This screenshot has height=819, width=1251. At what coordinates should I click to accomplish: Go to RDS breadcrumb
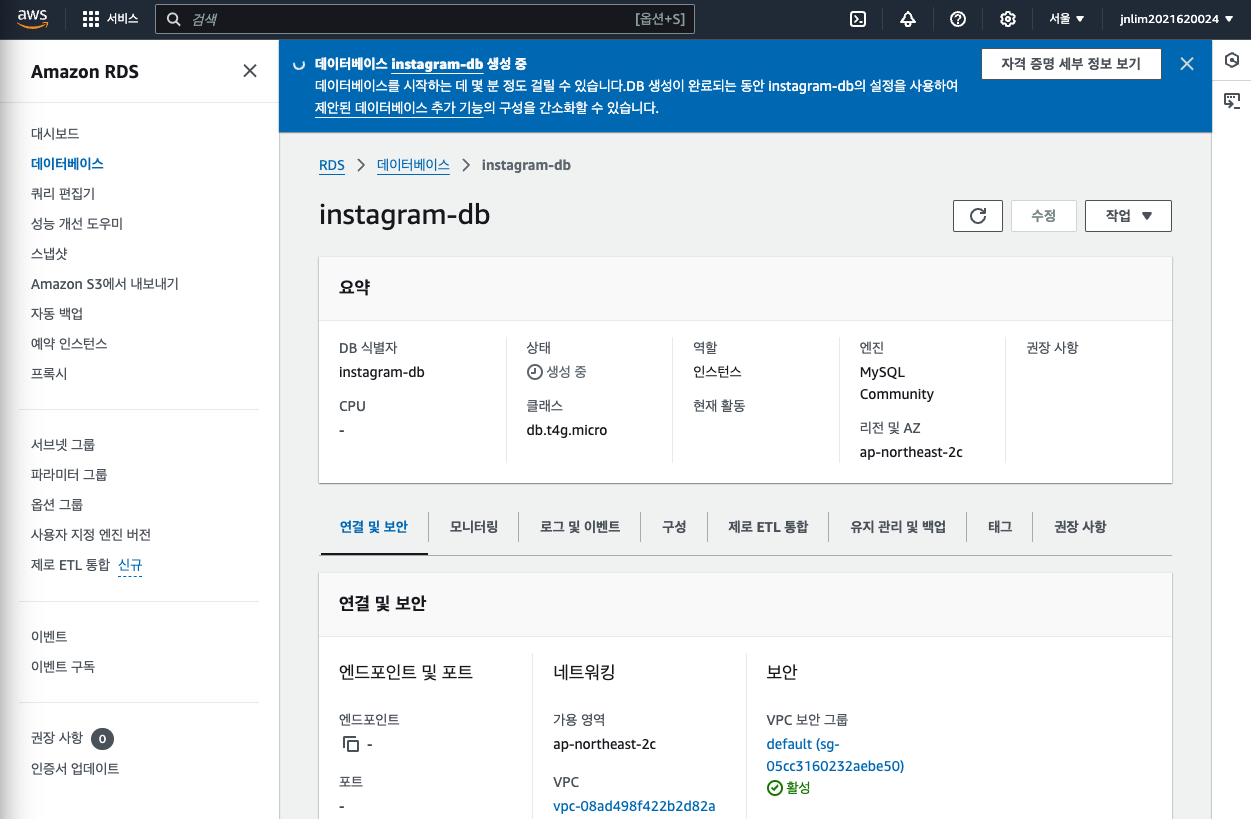coord(332,165)
